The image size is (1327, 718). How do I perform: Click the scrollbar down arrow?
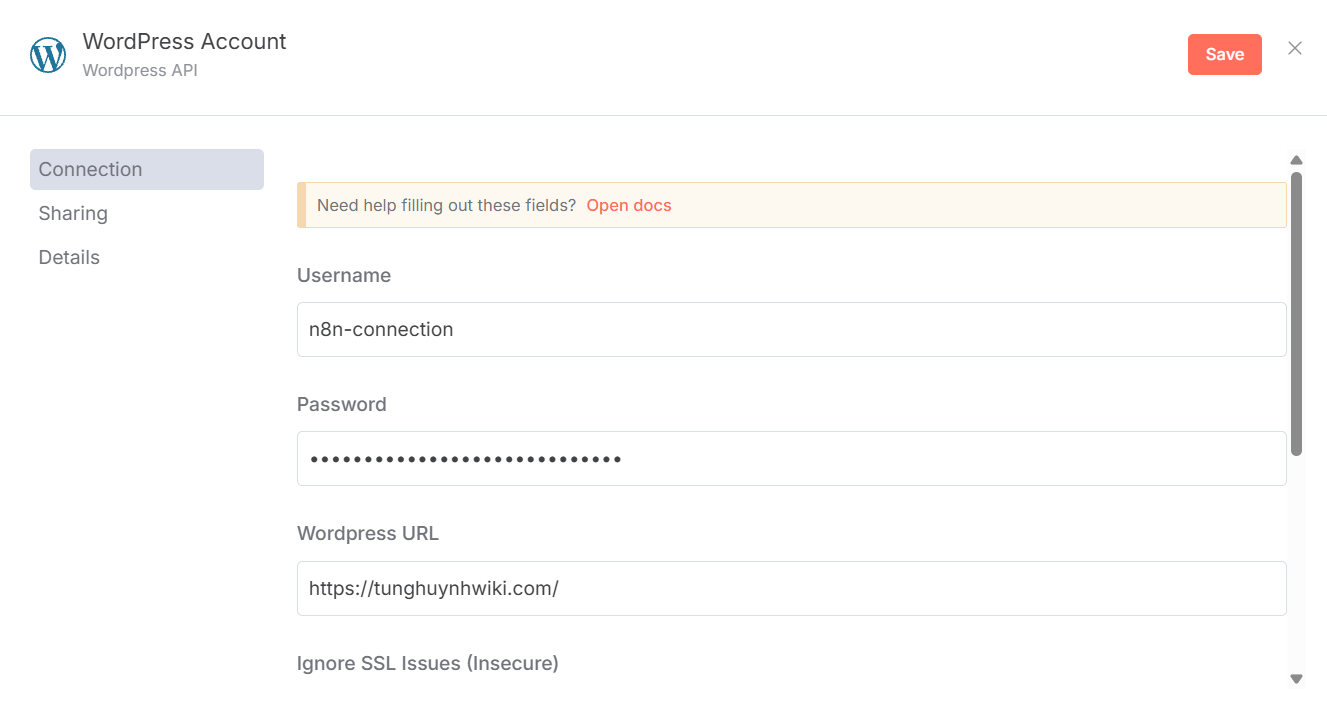coord(1296,679)
